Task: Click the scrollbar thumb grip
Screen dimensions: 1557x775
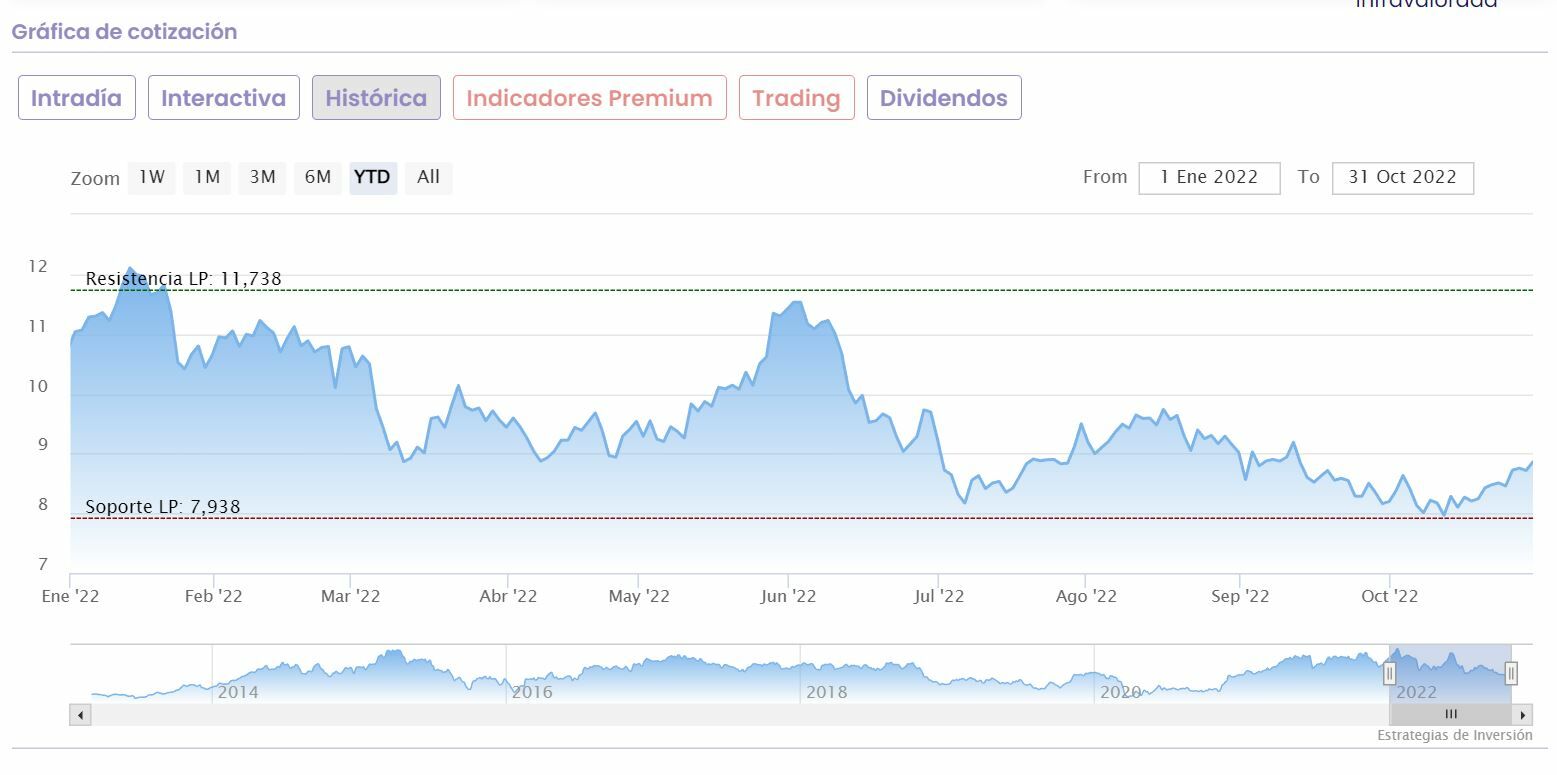Action: tap(1451, 715)
